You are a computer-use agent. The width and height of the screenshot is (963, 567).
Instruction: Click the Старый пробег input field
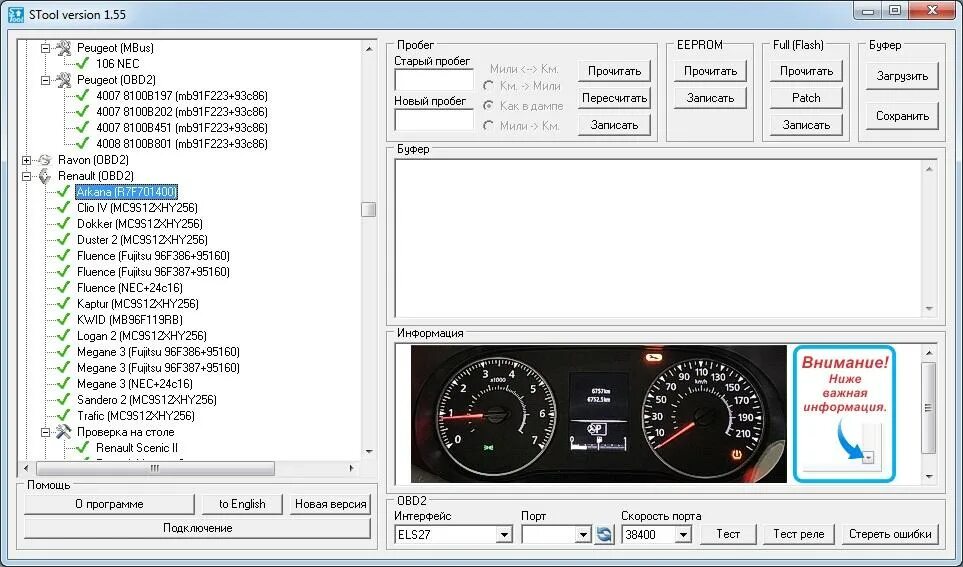pos(434,80)
